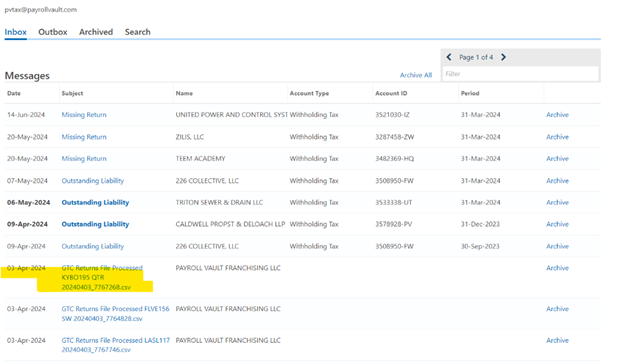
Task: Click the Archive All link
Action: coord(416,75)
